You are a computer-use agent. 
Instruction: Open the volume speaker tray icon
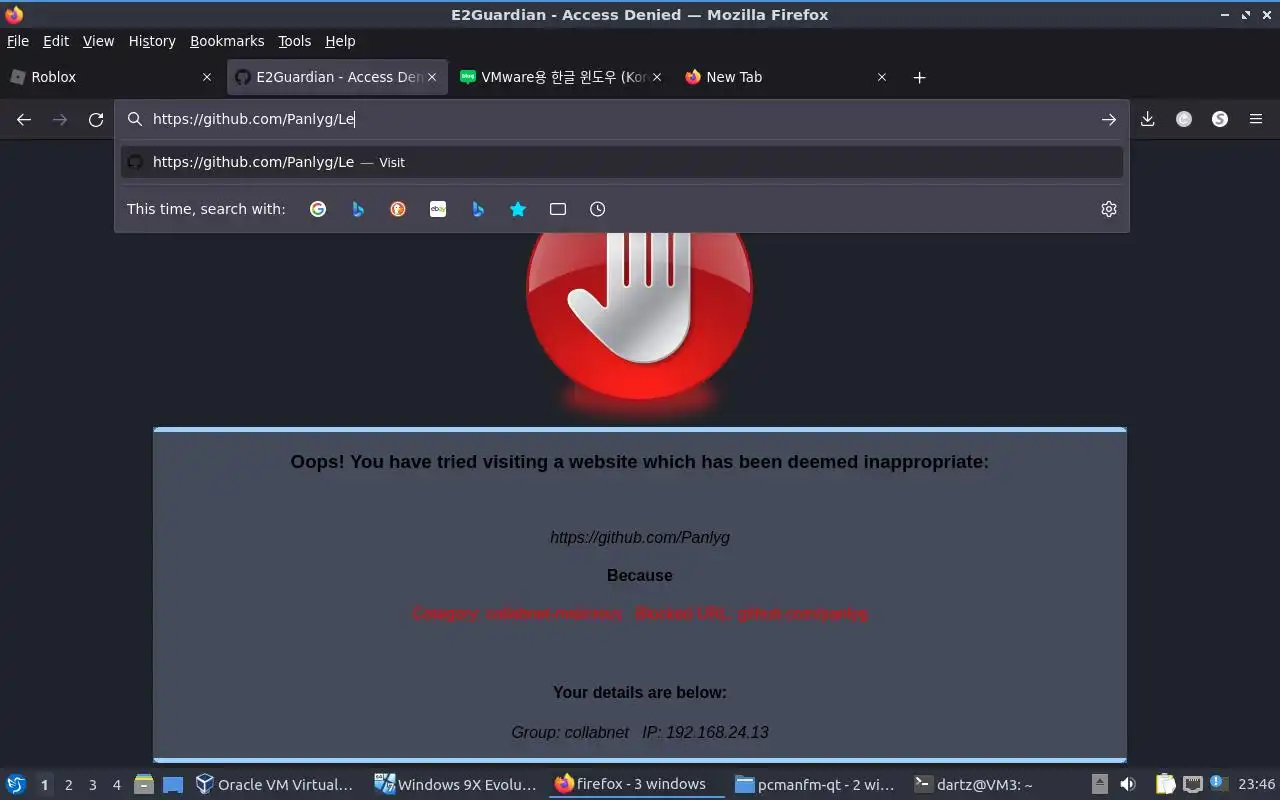(1128, 785)
